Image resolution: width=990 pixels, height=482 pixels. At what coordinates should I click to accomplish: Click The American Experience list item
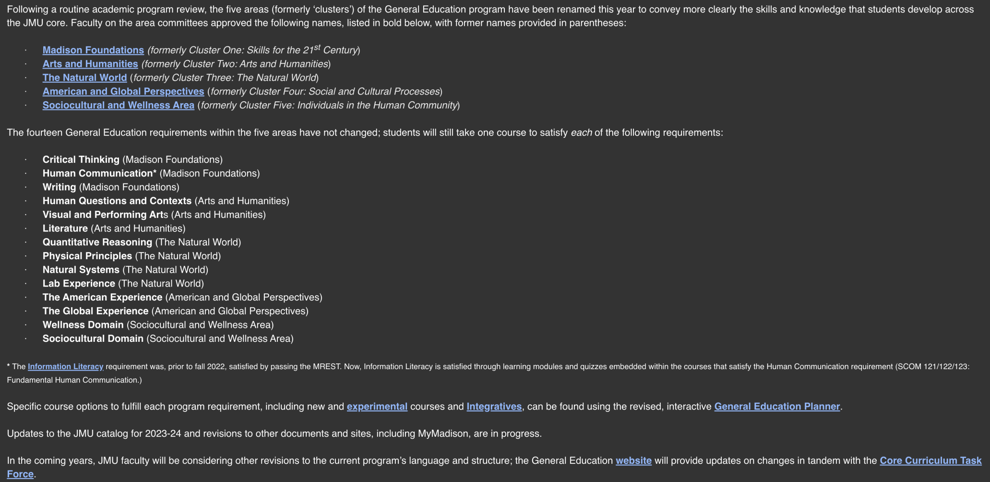pos(102,298)
